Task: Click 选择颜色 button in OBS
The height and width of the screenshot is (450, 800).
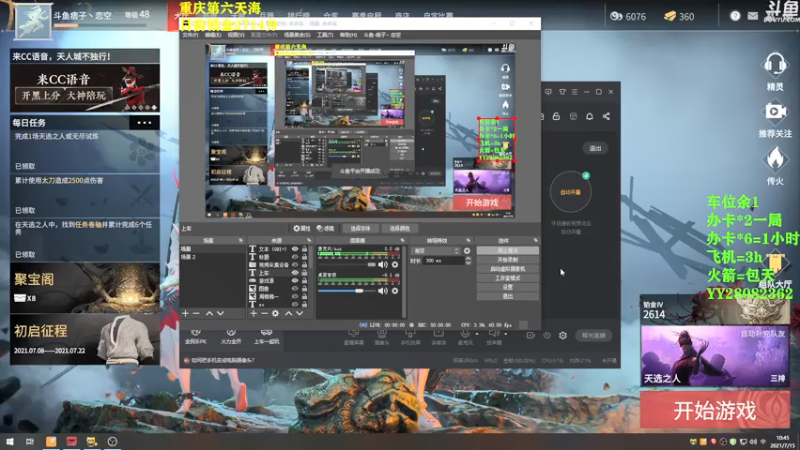Action: (399, 229)
